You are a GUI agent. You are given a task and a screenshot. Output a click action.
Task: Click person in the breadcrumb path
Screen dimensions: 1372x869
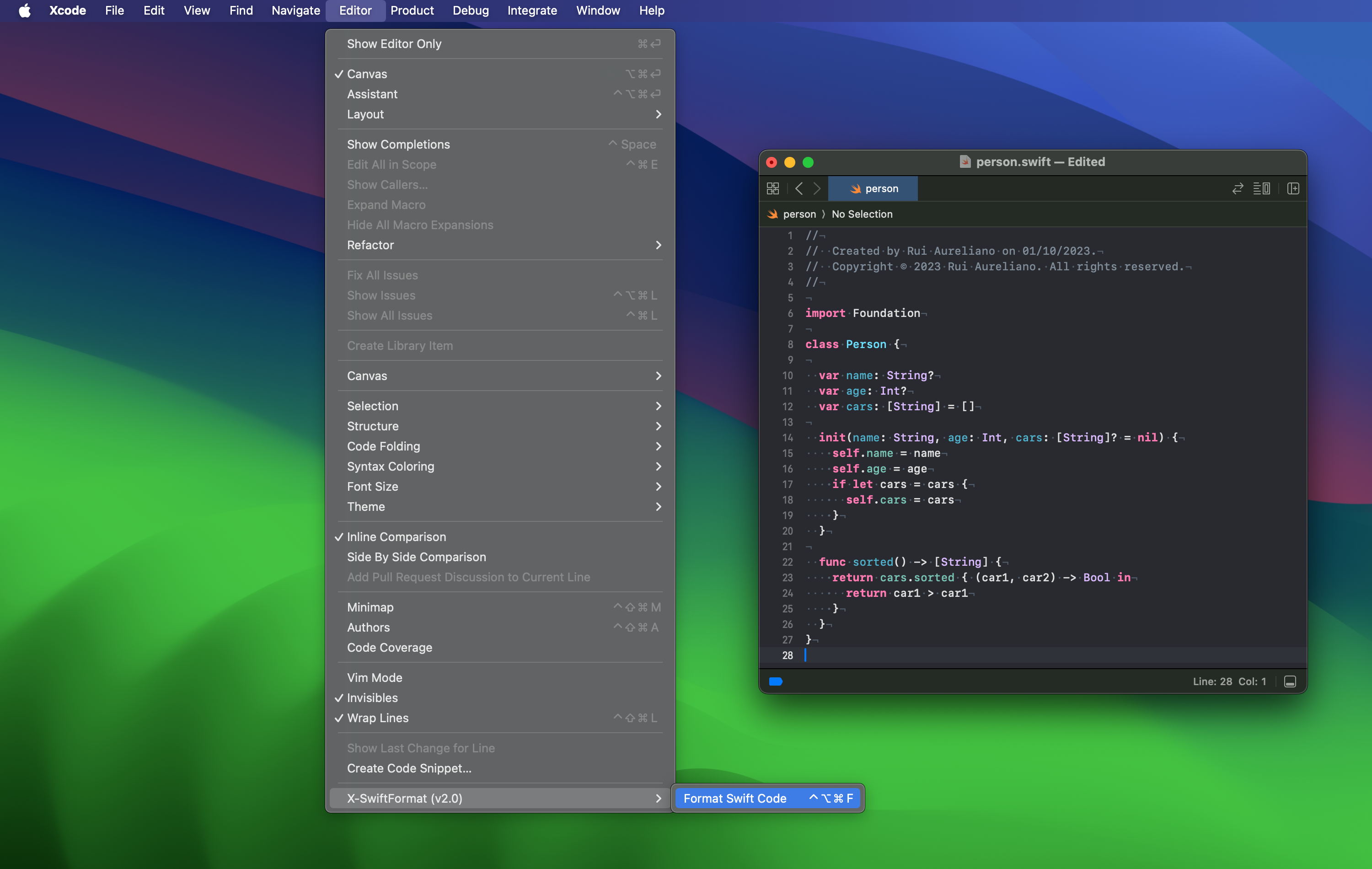coord(799,214)
